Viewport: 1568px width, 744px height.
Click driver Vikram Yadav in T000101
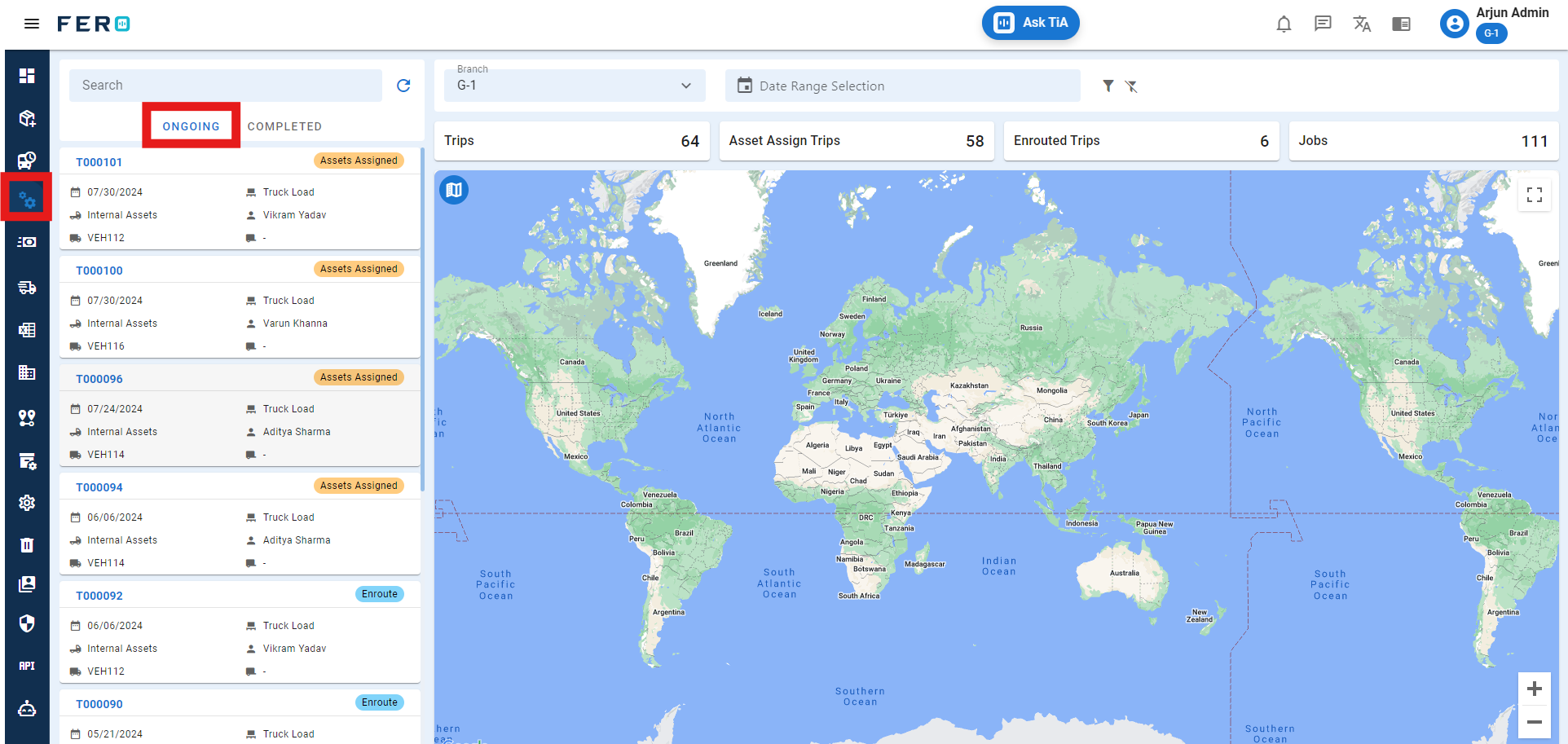pos(294,215)
